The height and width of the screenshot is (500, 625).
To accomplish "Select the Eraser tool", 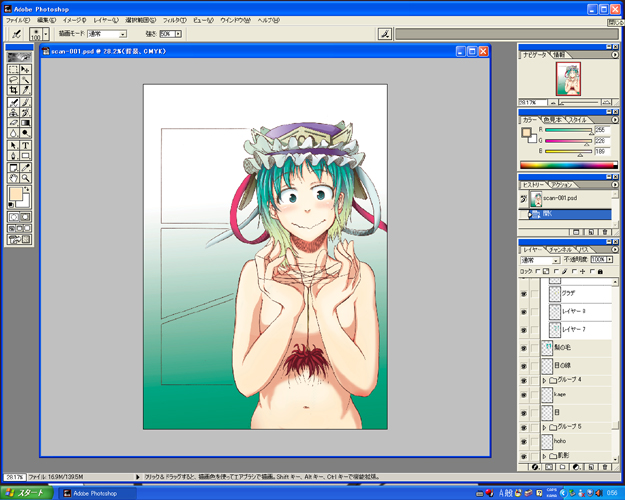I will (x=14, y=123).
